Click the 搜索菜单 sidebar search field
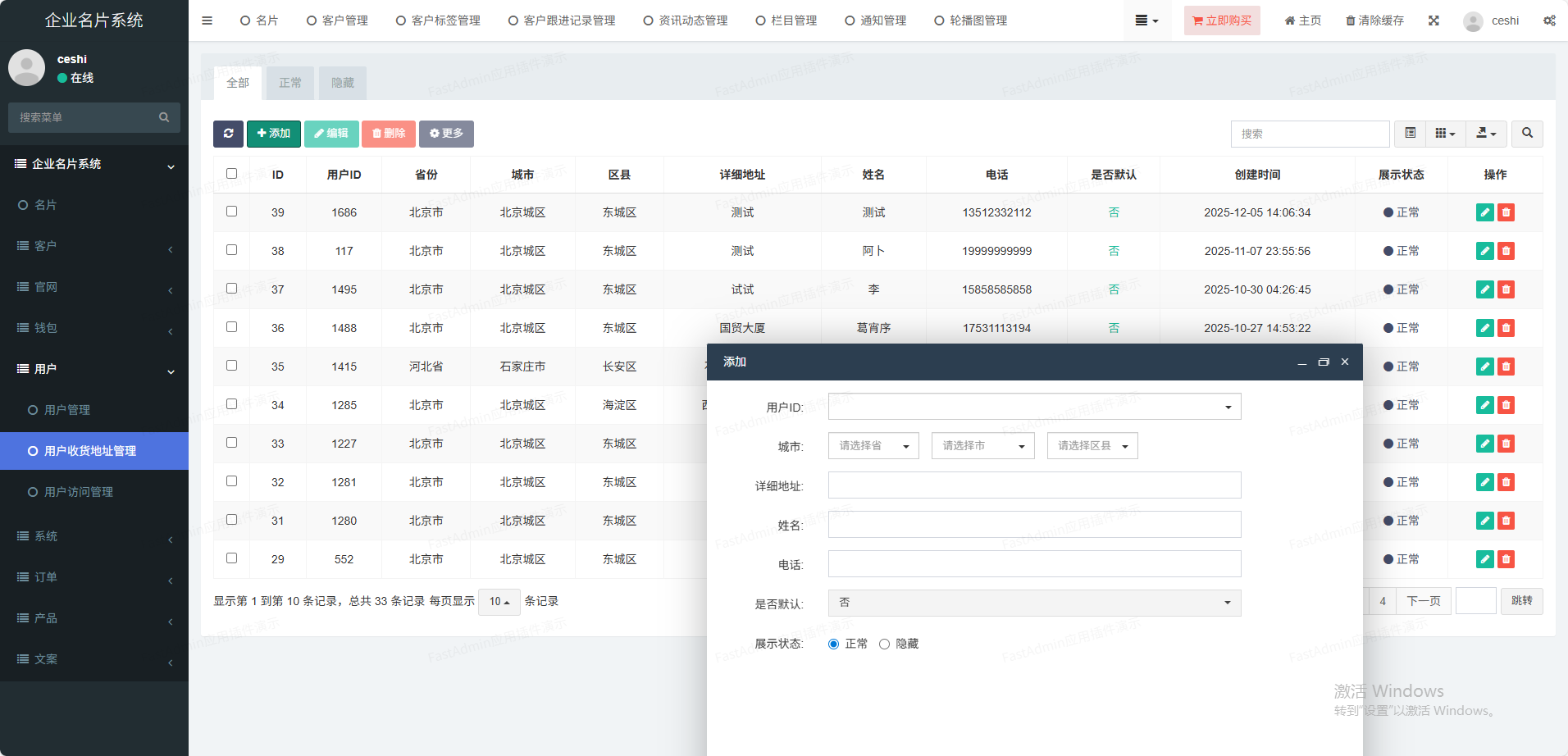Image resolution: width=1568 pixels, height=756 pixels. coord(86,117)
